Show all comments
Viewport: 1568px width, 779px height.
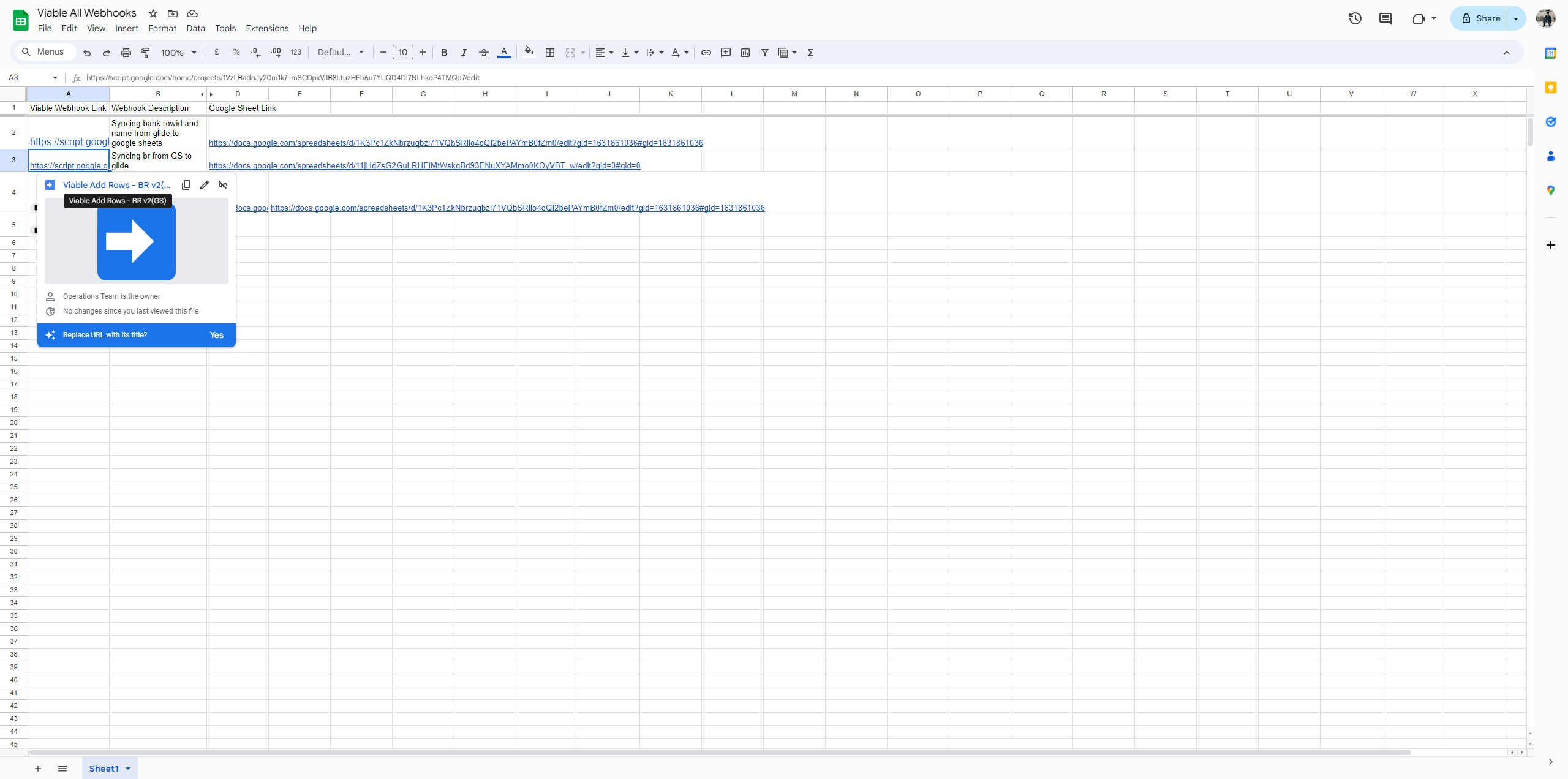tap(1385, 18)
